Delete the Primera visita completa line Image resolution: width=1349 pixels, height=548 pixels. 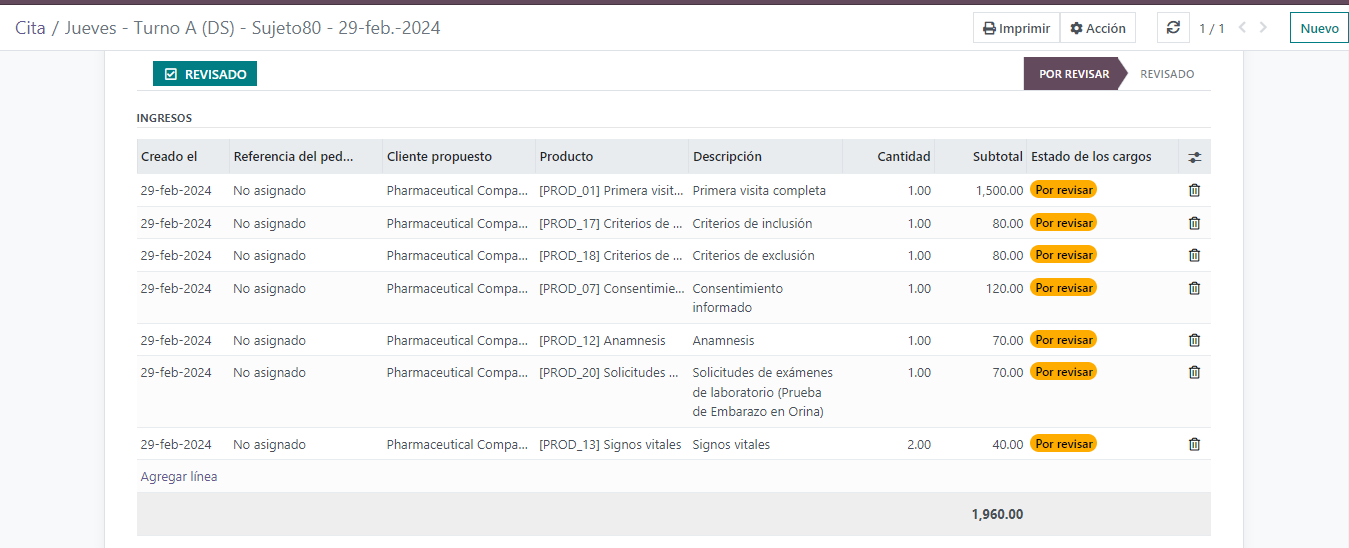1194,190
